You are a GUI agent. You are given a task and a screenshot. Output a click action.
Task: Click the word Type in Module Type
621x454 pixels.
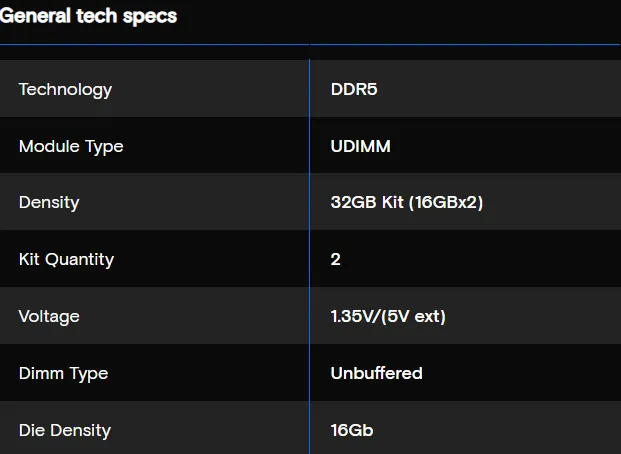coord(105,147)
